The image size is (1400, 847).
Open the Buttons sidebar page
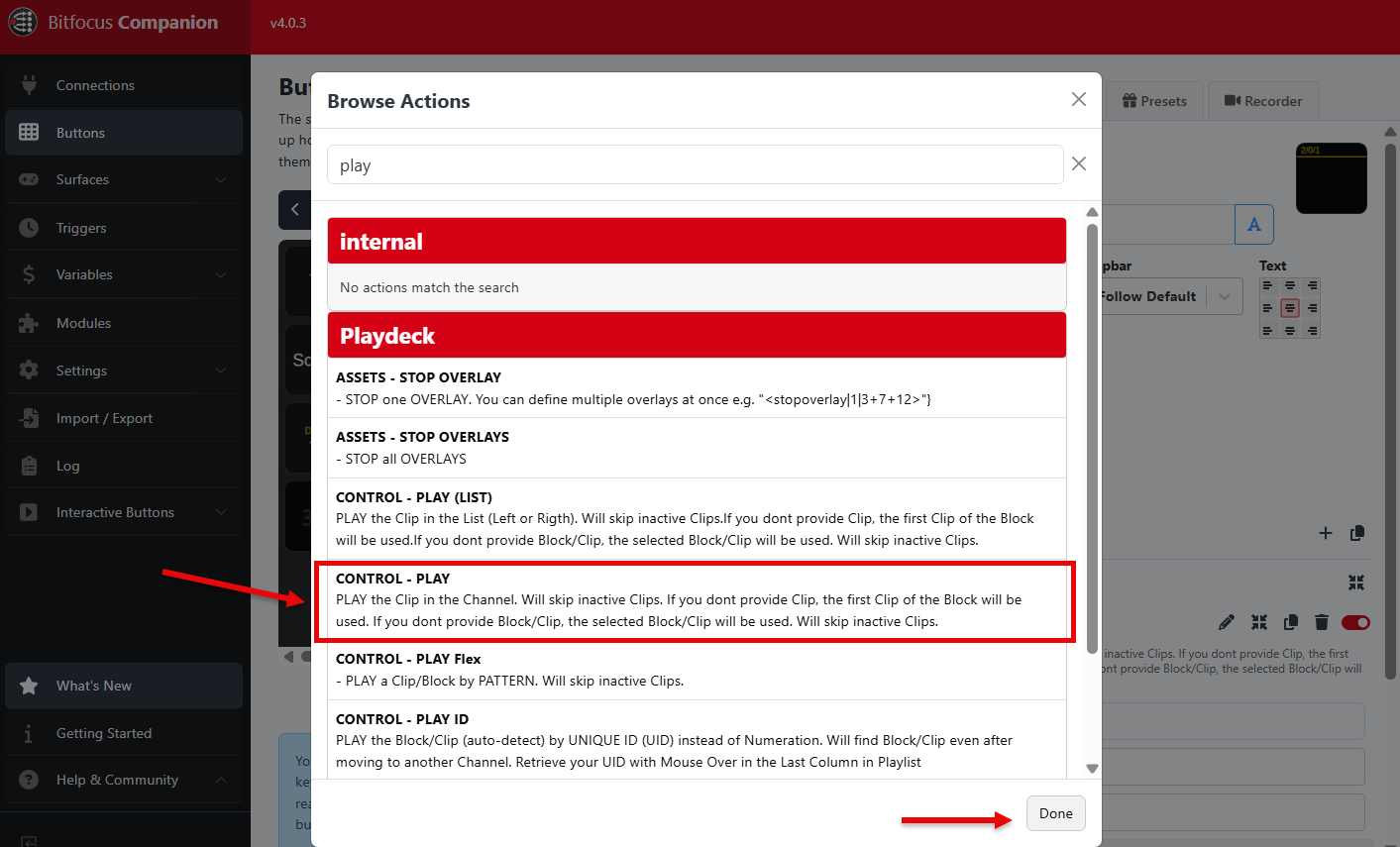tap(124, 133)
